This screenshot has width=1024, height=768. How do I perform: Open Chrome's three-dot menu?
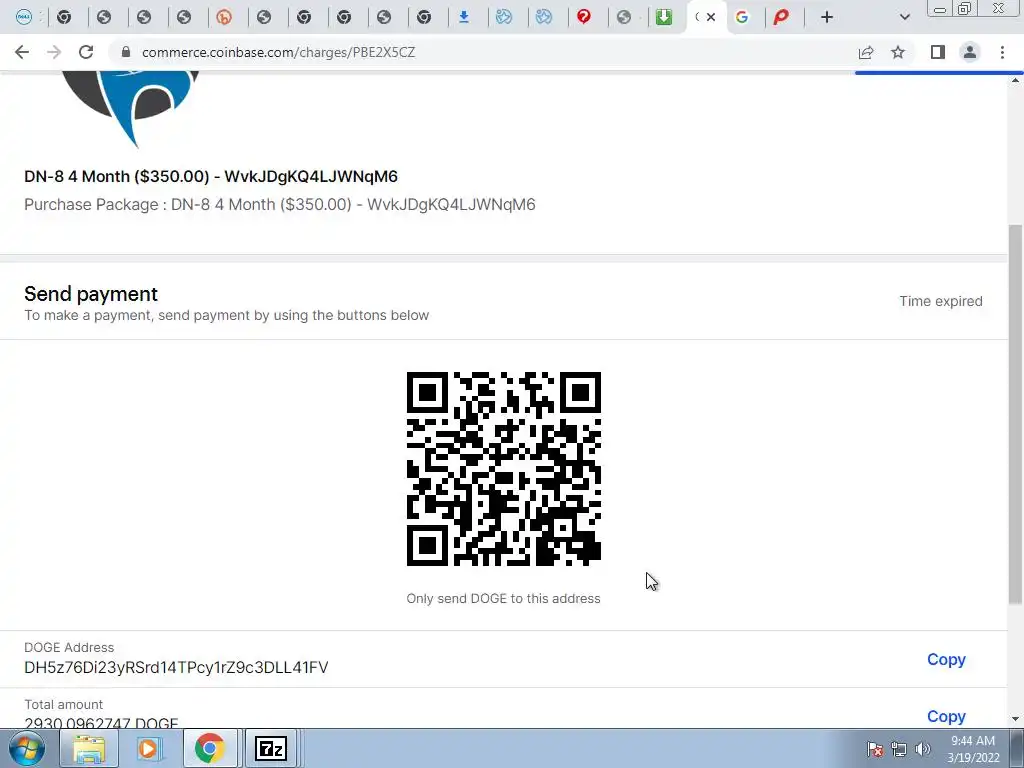1002,52
